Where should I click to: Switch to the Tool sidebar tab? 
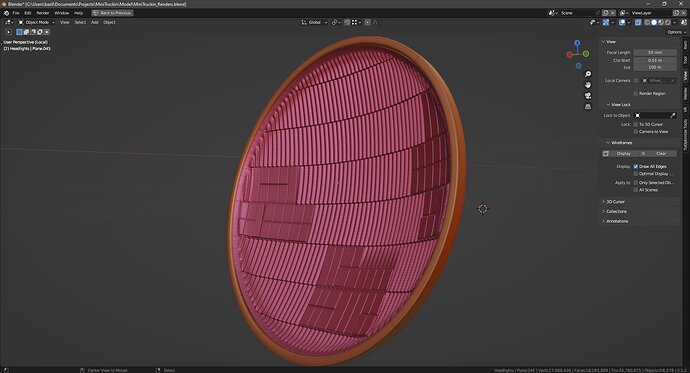click(x=685, y=60)
